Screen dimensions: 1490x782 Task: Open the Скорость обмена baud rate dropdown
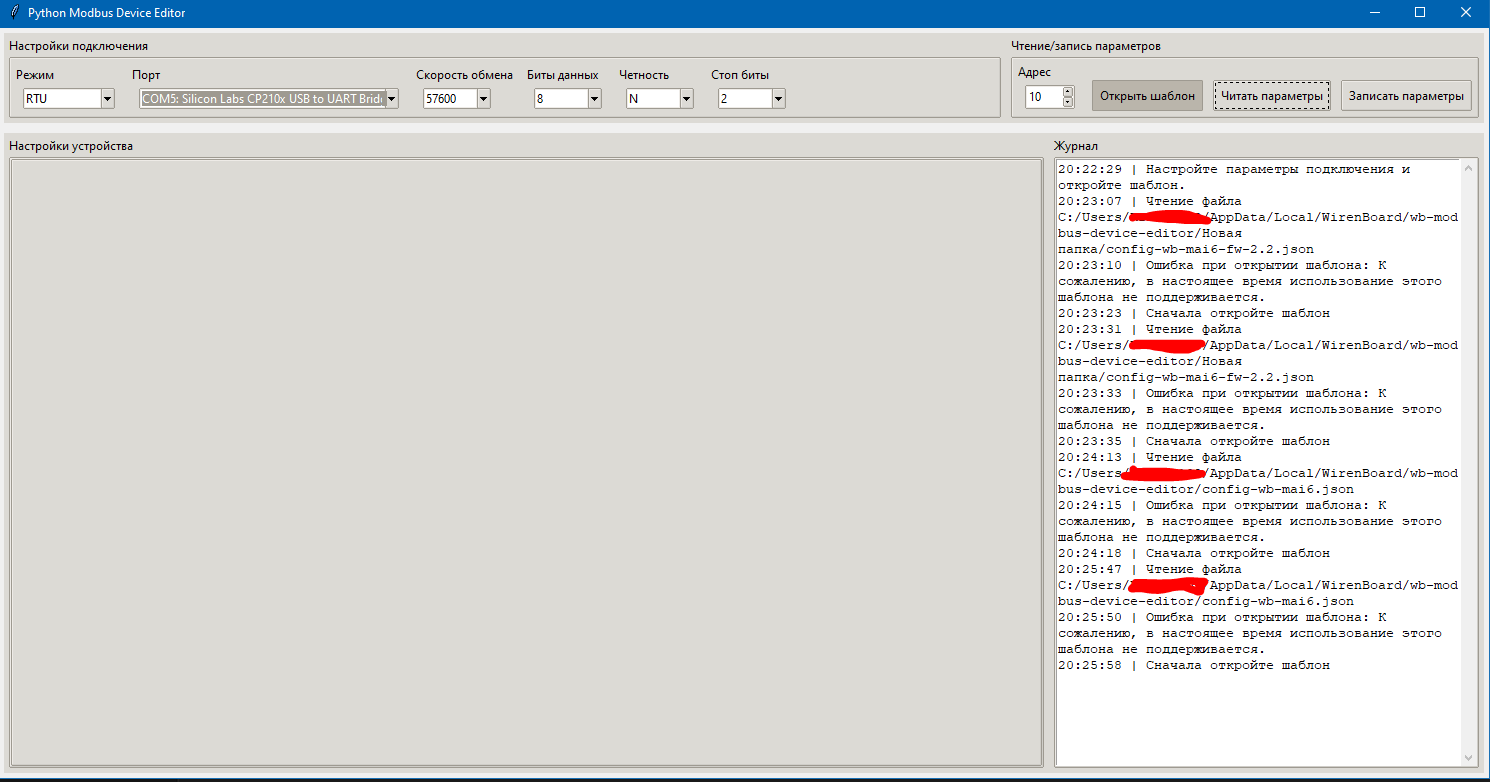[483, 99]
